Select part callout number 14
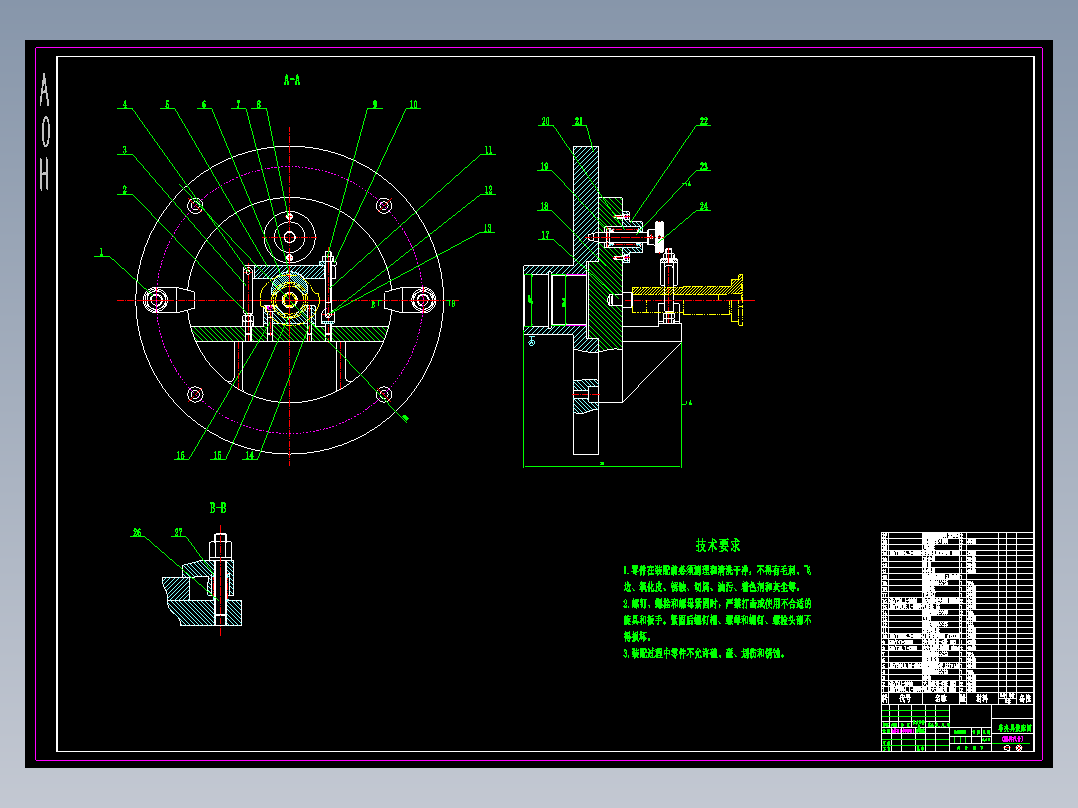Image resolution: width=1078 pixels, height=808 pixels. tap(250, 455)
